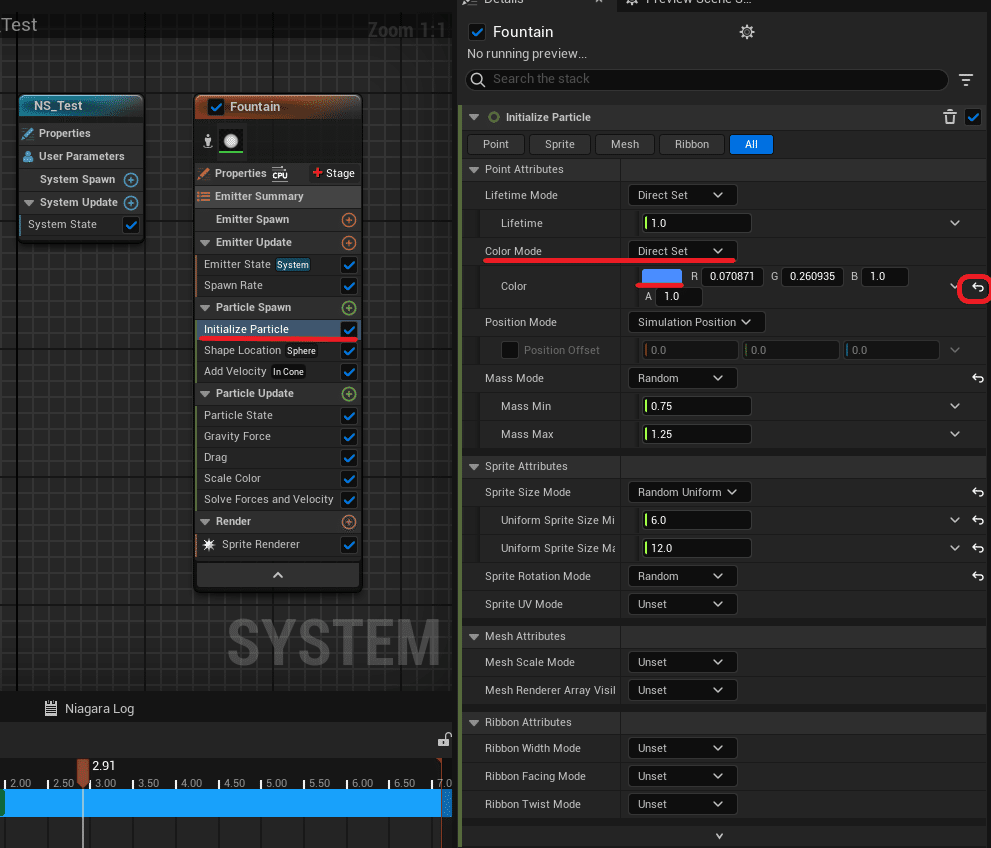Delete the Initialize Particle module via trash icon
Viewport: 991px width, 848px height.
click(x=949, y=117)
